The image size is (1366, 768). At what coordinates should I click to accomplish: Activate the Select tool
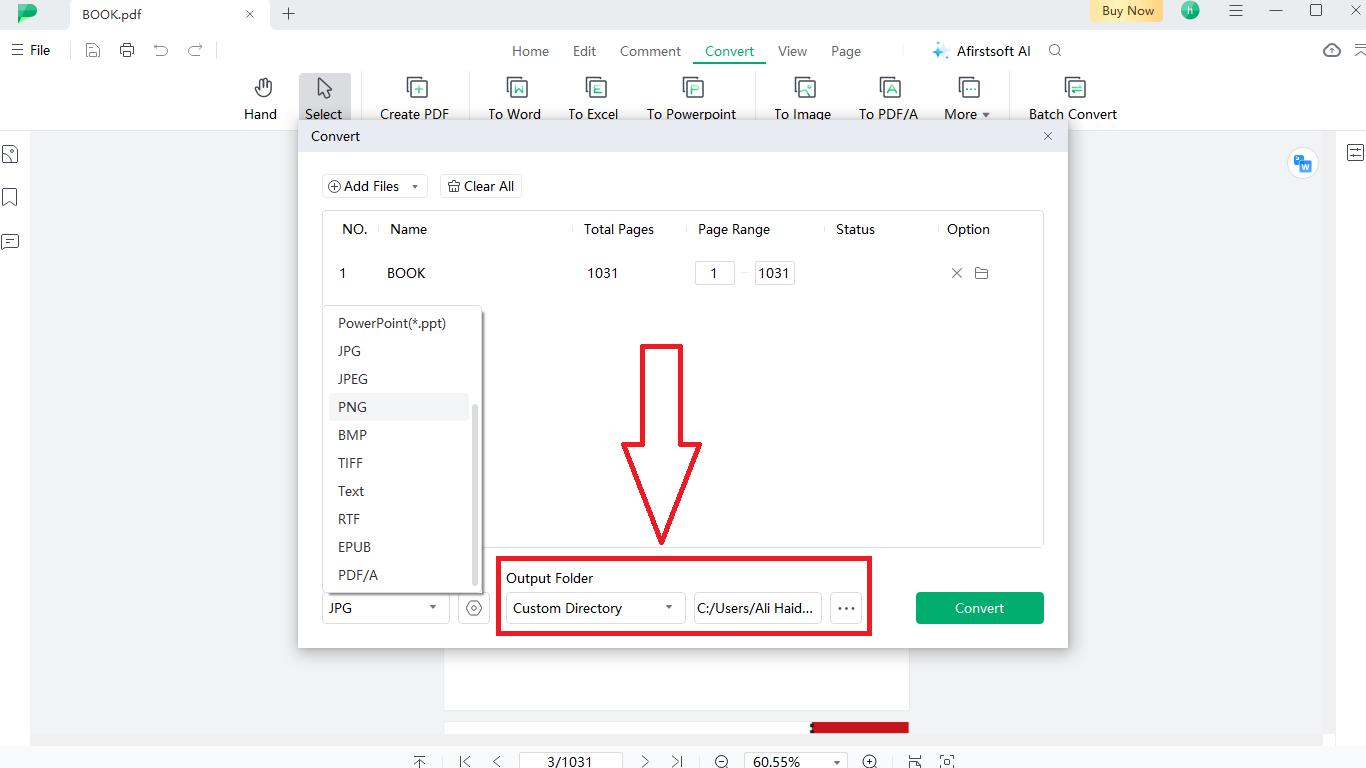pos(324,99)
